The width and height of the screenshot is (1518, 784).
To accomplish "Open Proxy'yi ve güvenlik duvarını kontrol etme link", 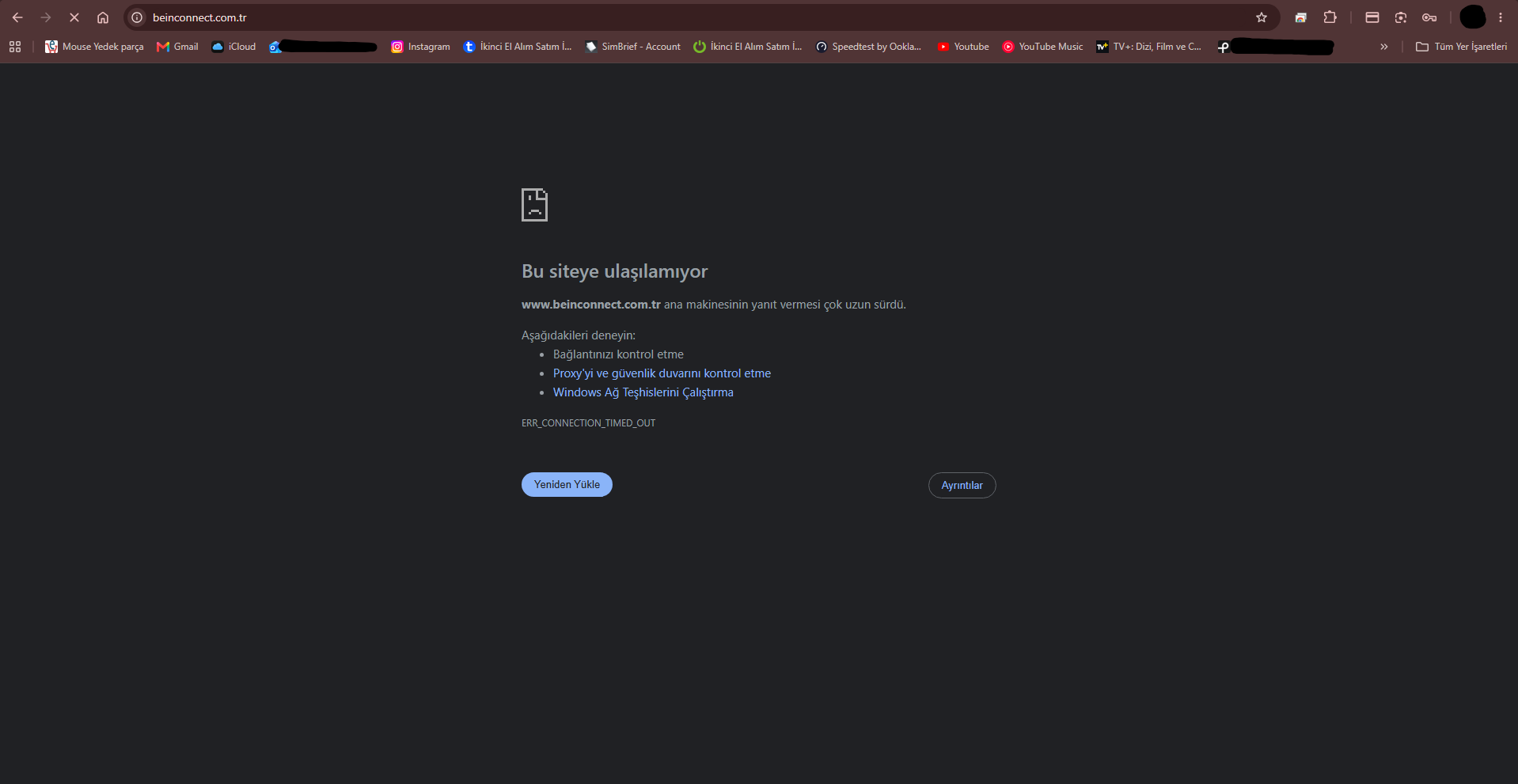I will pyautogui.click(x=662, y=373).
